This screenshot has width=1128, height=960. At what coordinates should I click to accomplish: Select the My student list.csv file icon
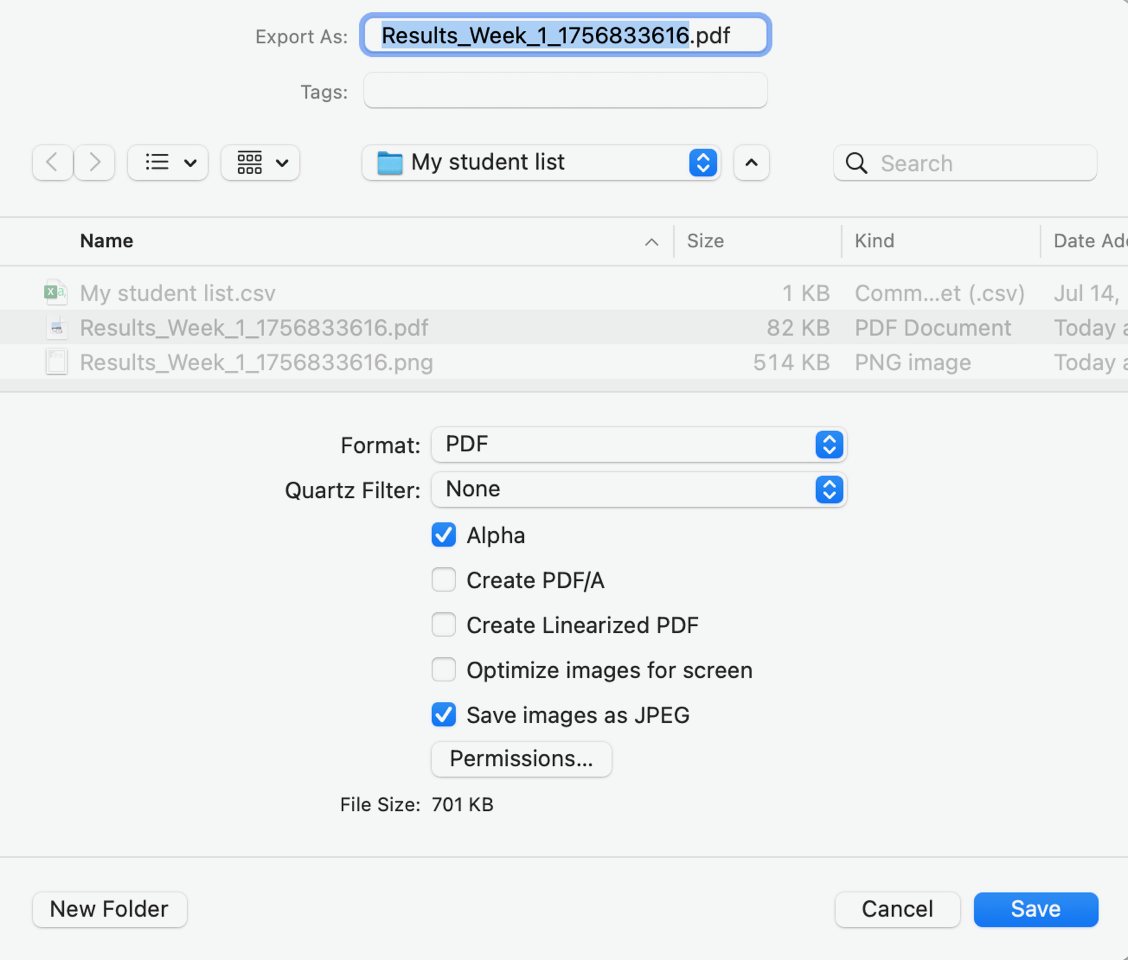[56, 293]
